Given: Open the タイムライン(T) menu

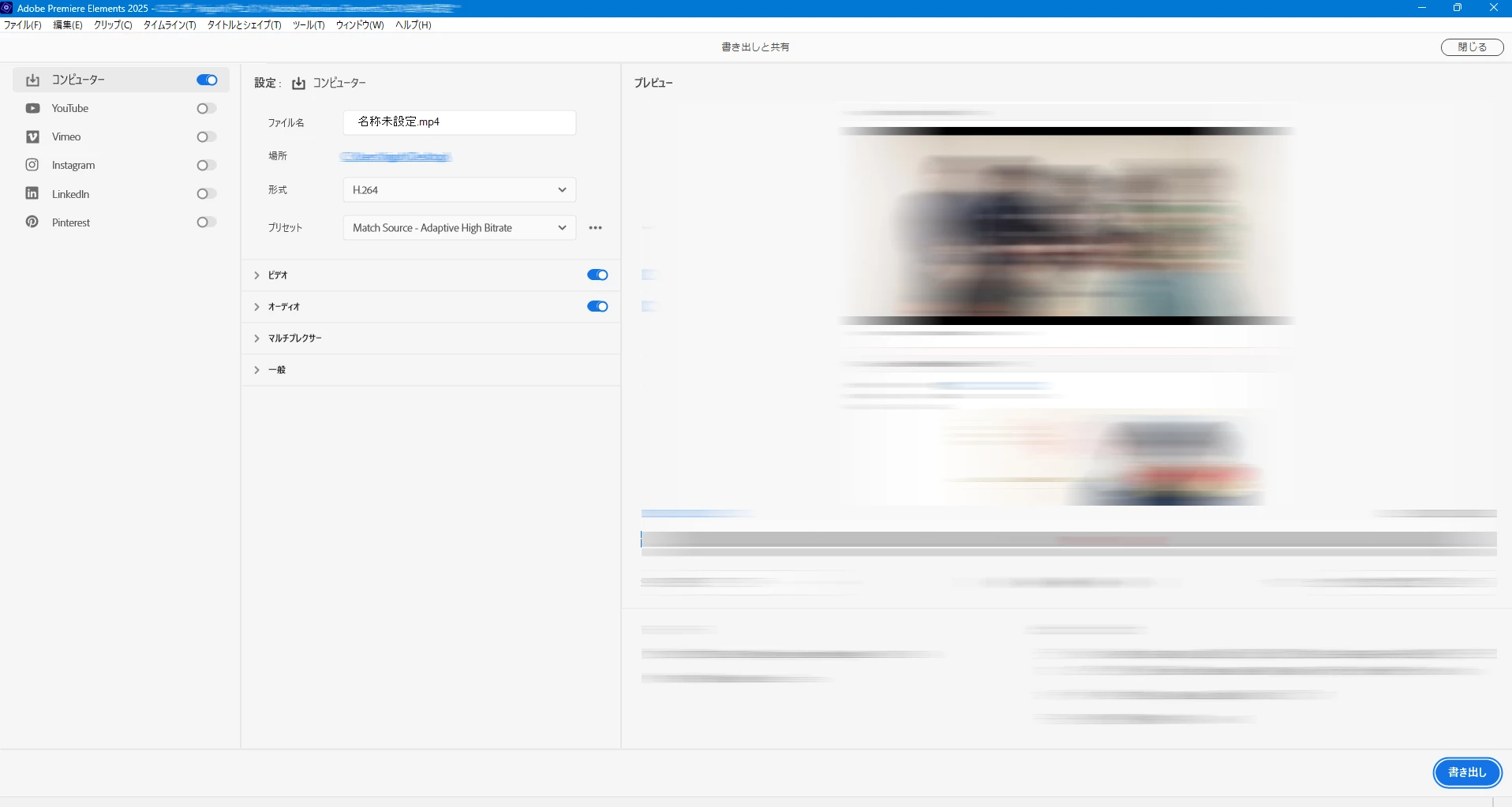Looking at the screenshot, I should point(170,24).
